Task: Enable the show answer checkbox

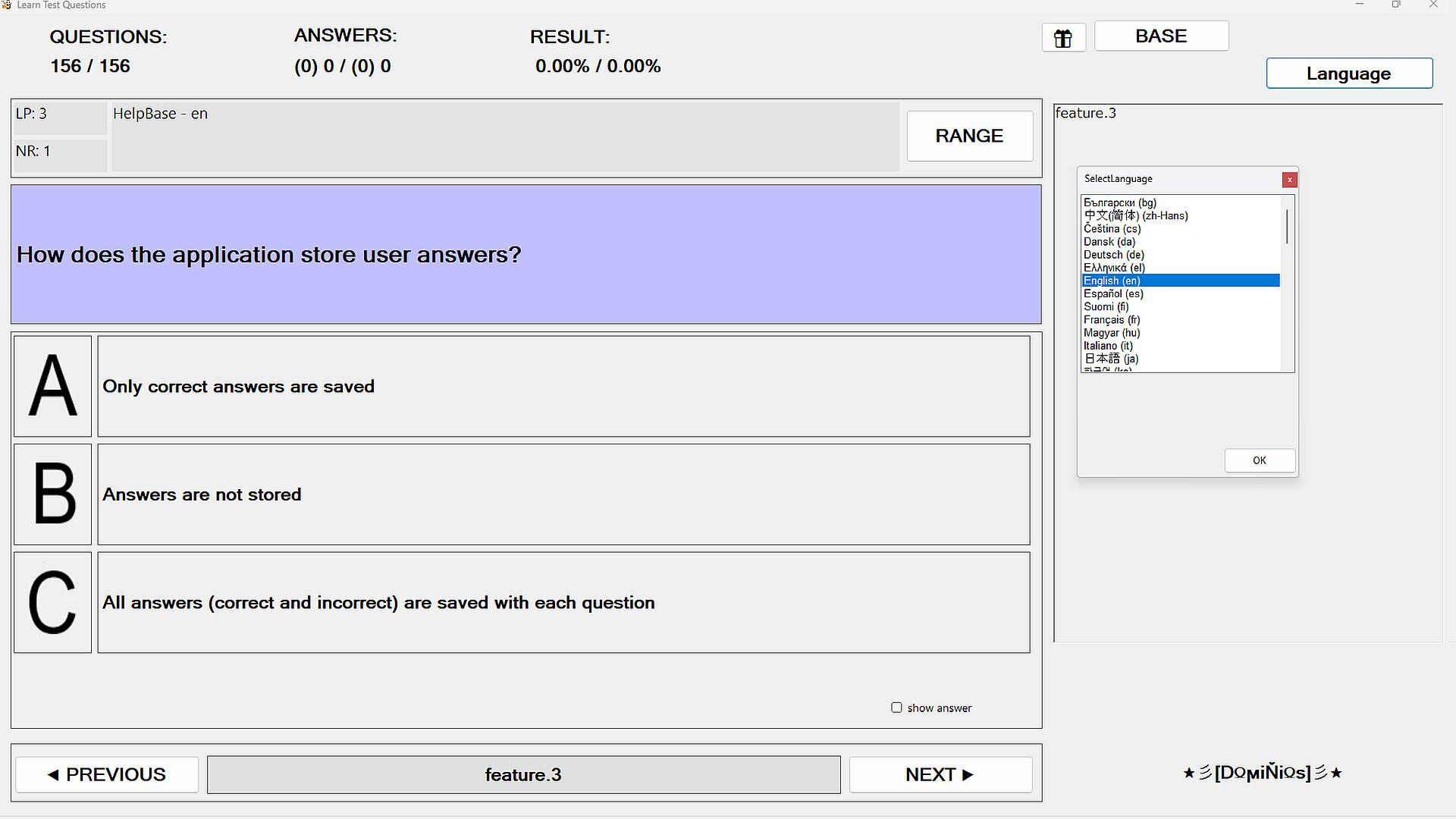Action: pos(896,707)
